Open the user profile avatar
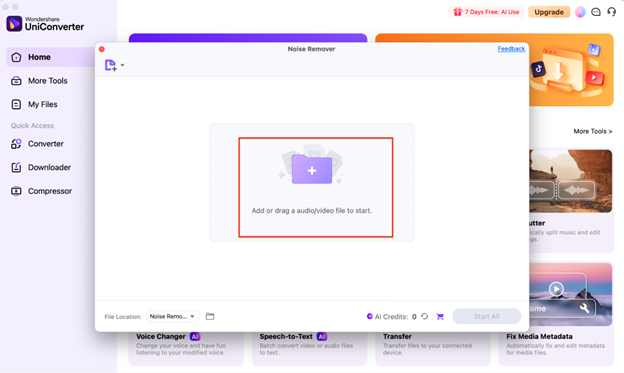Screen dimensions: 624x373 tap(580, 12)
